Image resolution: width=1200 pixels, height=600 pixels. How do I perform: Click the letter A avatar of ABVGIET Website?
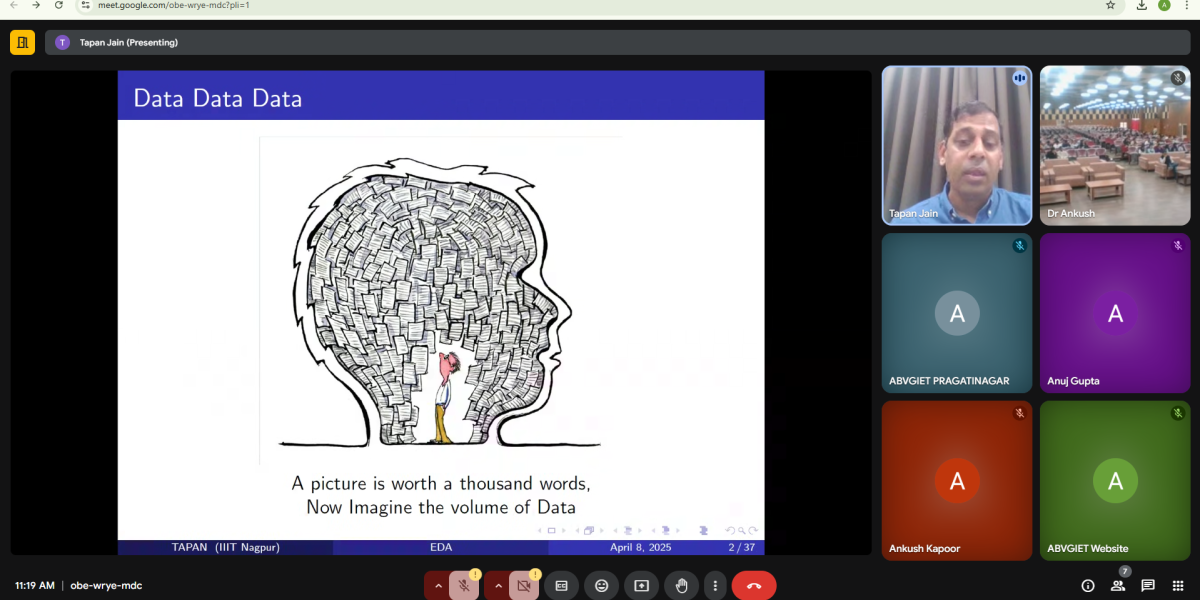[x=1115, y=481]
